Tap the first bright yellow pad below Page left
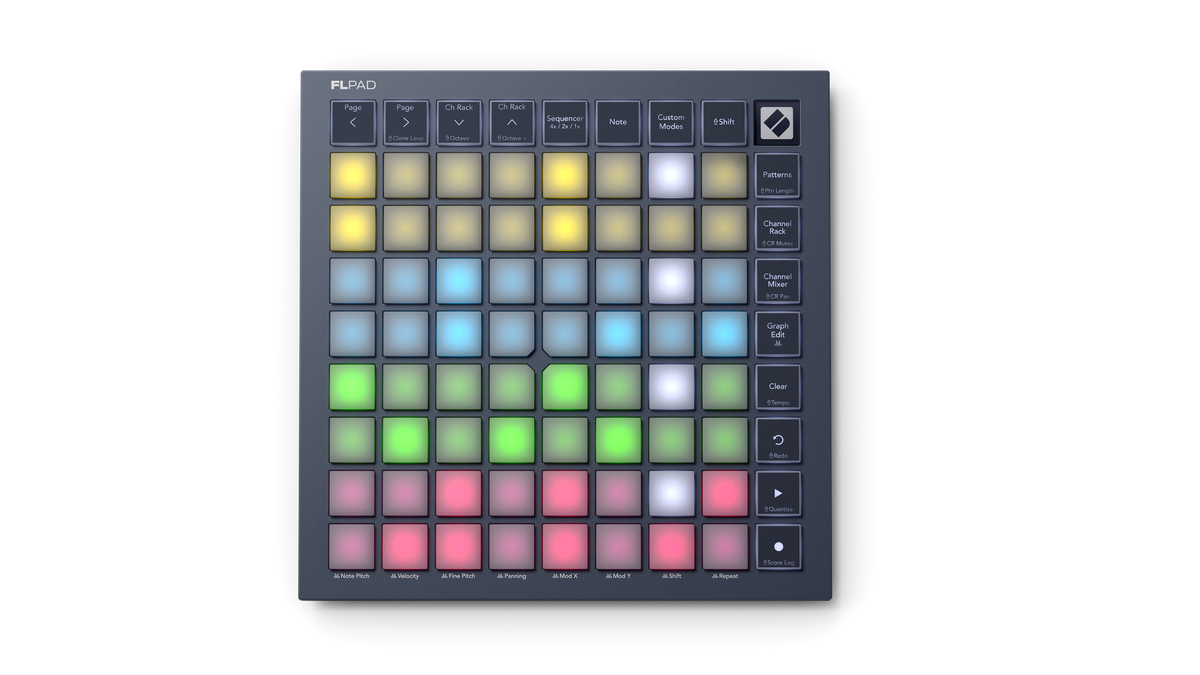This screenshot has height=675, width=1200. point(353,175)
